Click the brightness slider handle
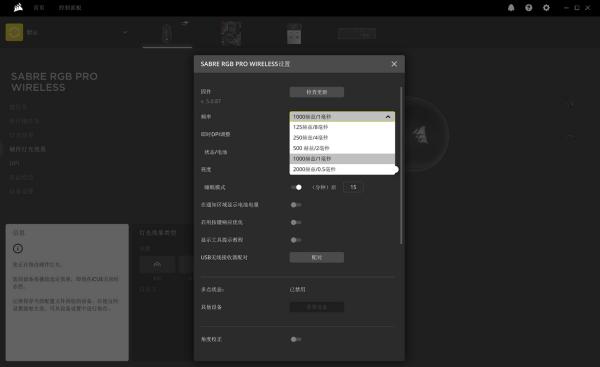The height and width of the screenshot is (367, 600). click(x=395, y=170)
